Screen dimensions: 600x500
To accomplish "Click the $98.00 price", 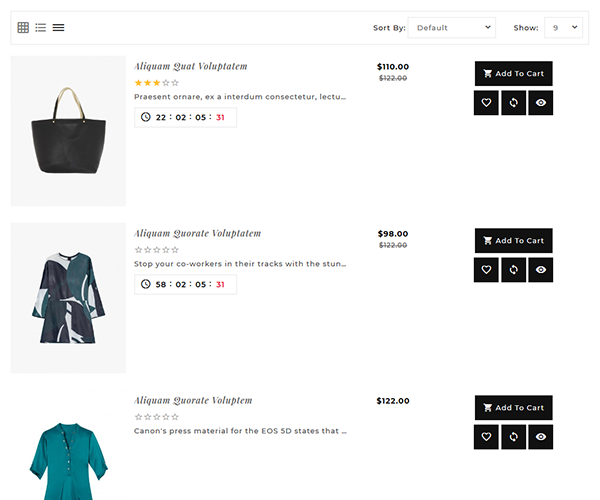I will click(393, 234).
